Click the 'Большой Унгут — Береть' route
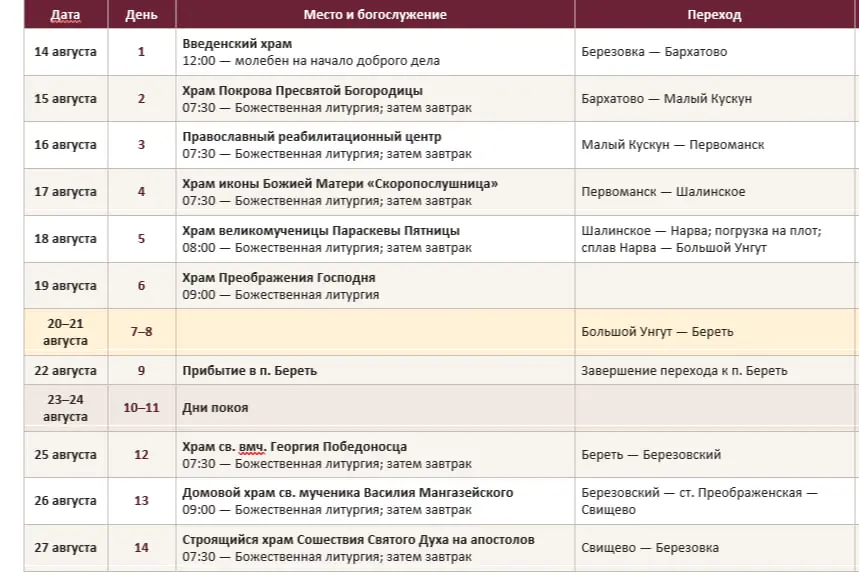 (x=657, y=332)
